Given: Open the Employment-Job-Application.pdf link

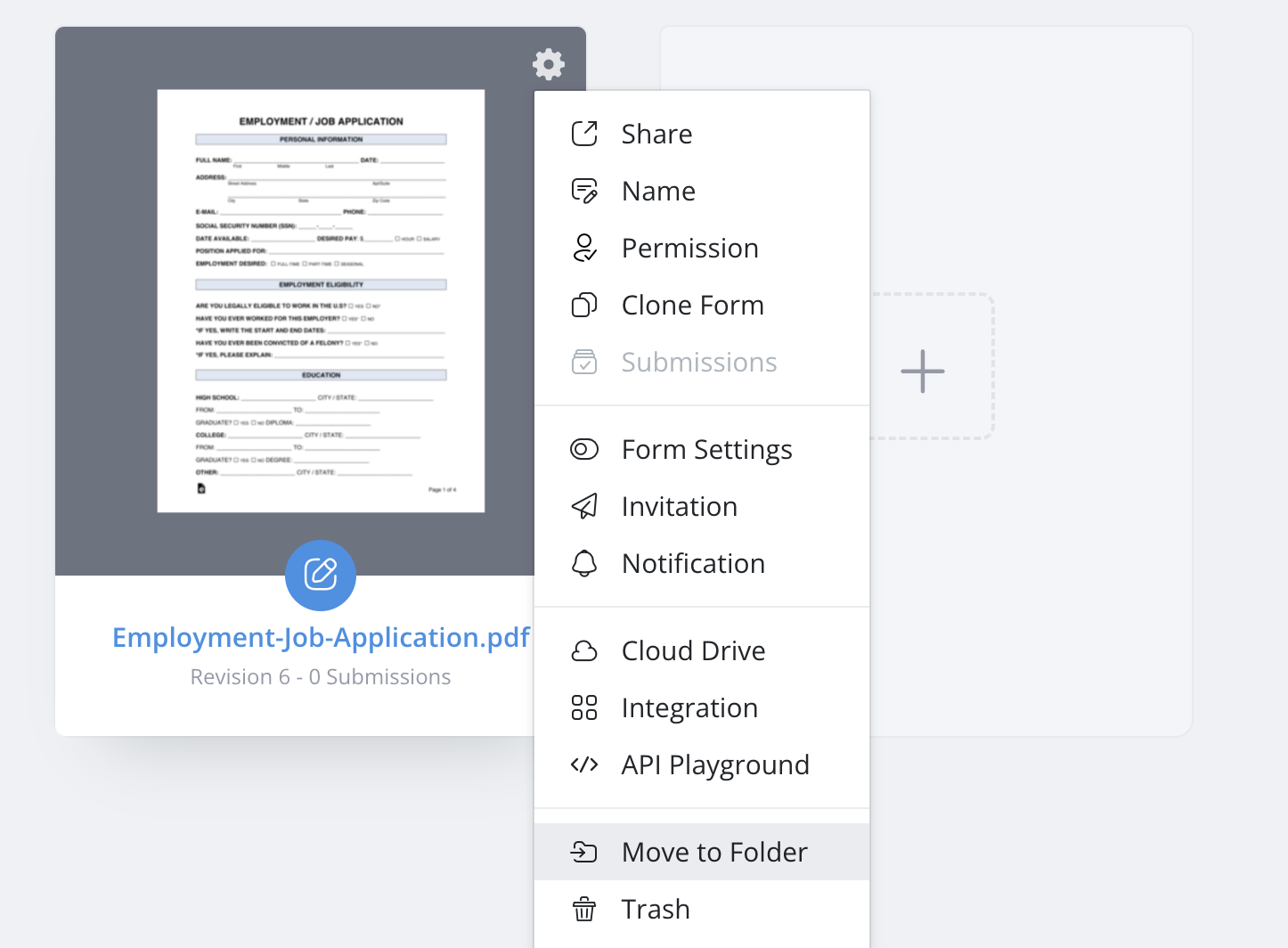Looking at the screenshot, I should tap(321, 638).
